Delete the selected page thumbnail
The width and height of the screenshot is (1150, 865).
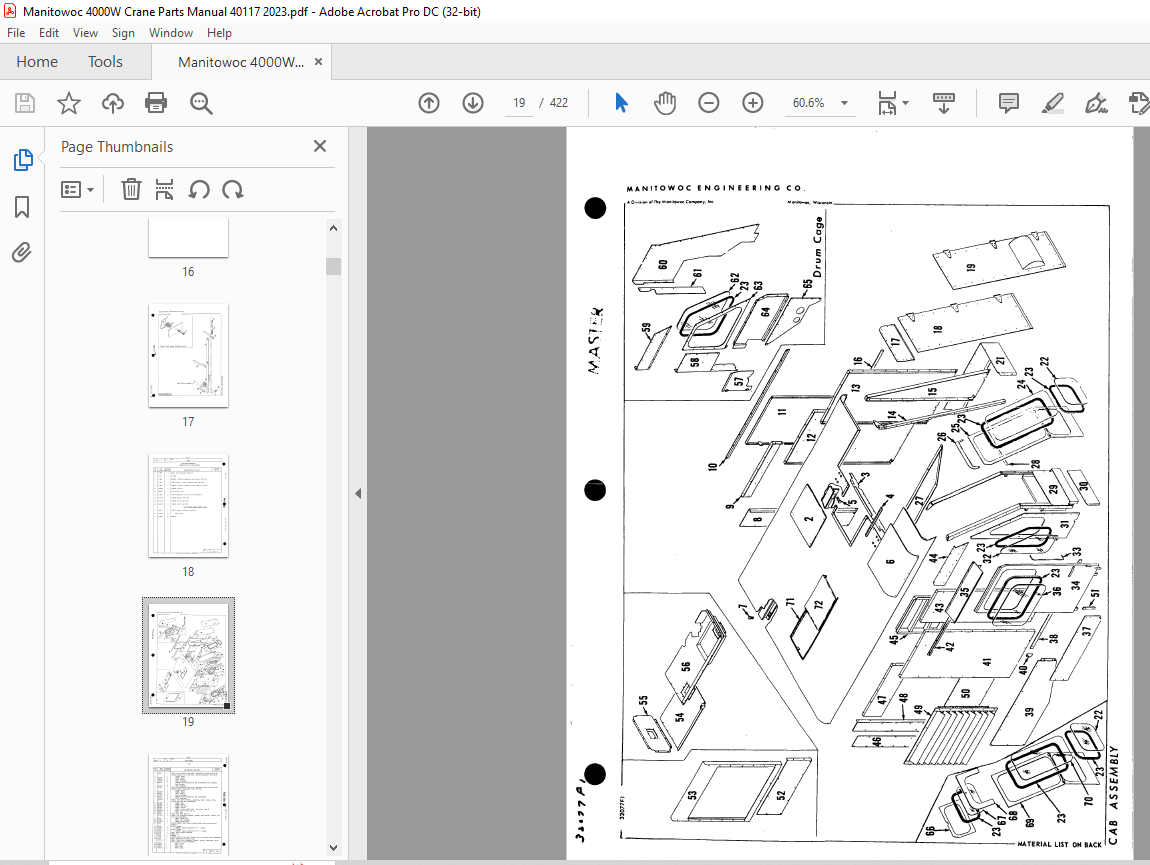tap(131, 189)
